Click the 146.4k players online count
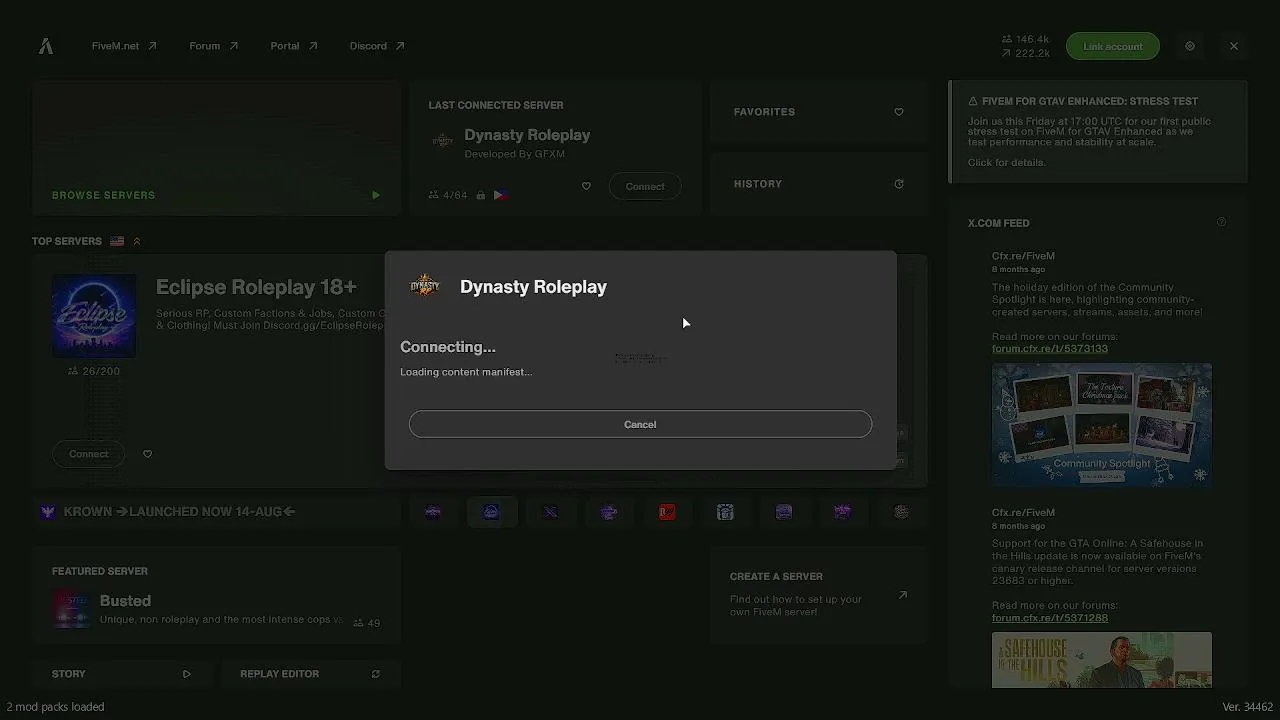 point(1026,40)
